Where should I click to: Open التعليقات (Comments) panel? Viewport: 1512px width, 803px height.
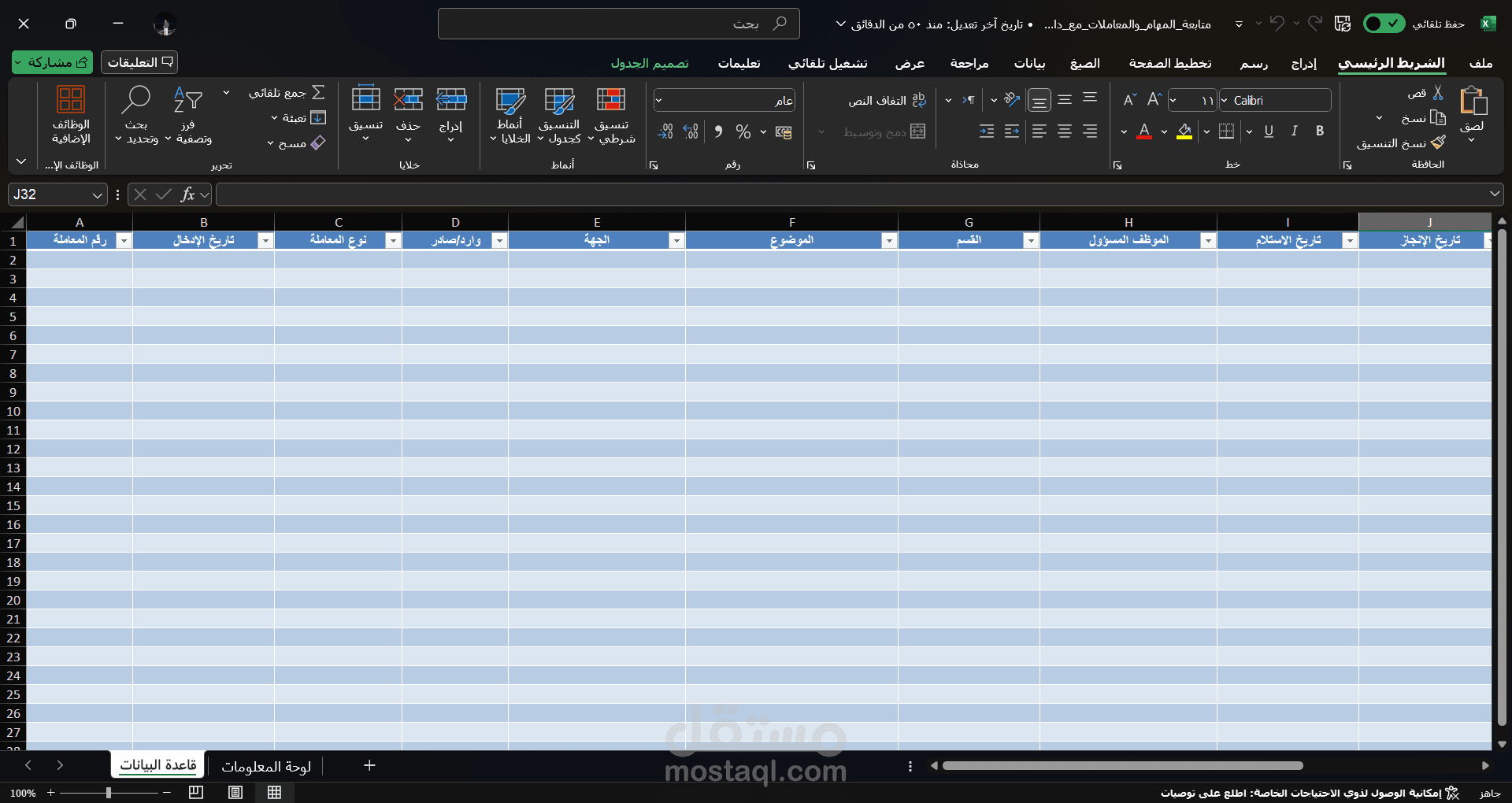[x=139, y=62]
